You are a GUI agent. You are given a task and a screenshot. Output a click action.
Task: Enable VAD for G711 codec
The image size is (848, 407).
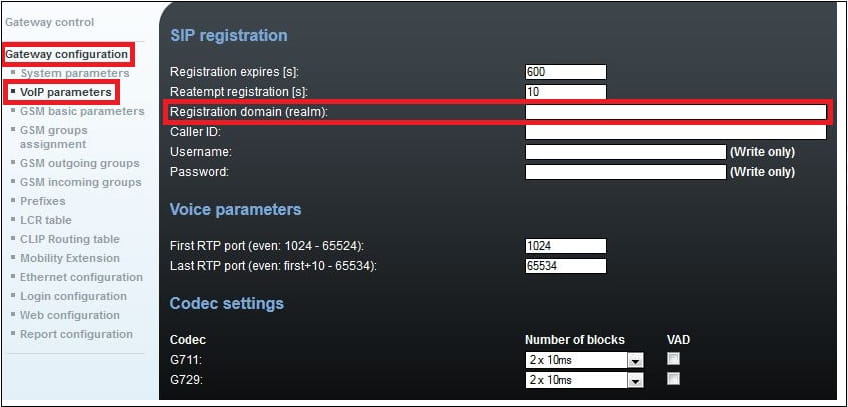[673, 359]
